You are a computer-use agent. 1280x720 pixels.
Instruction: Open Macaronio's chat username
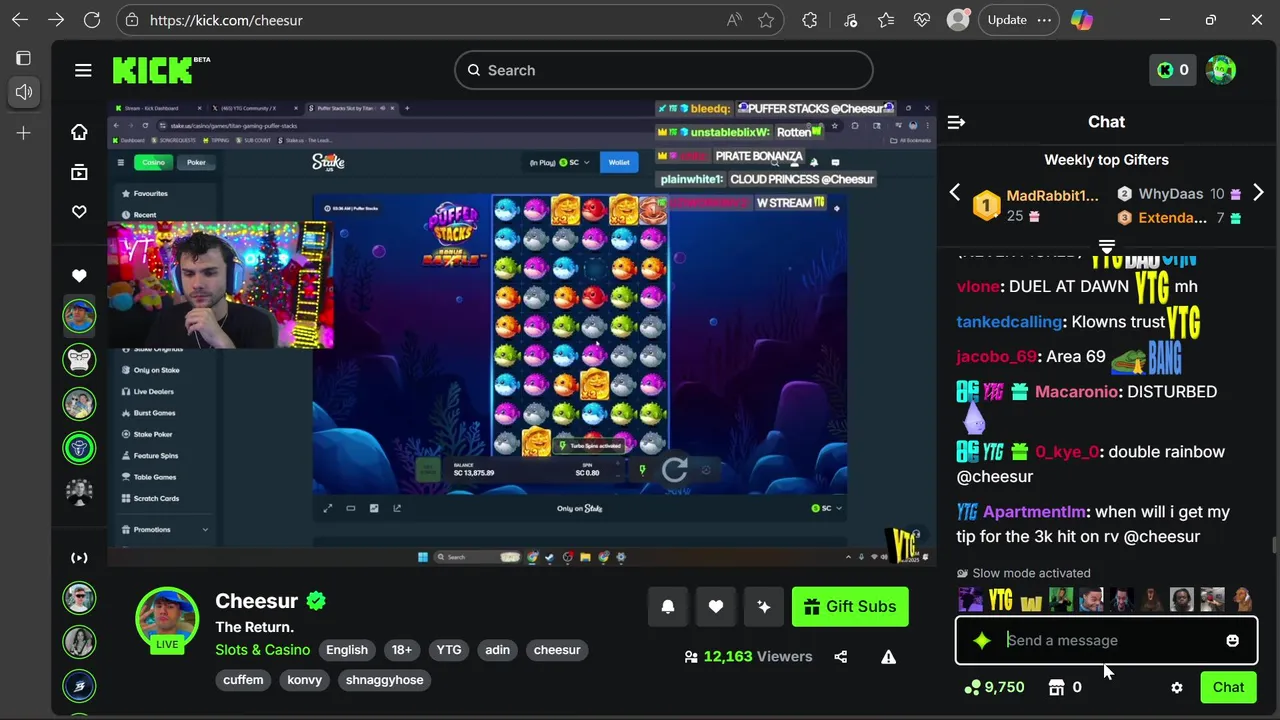point(1076,392)
